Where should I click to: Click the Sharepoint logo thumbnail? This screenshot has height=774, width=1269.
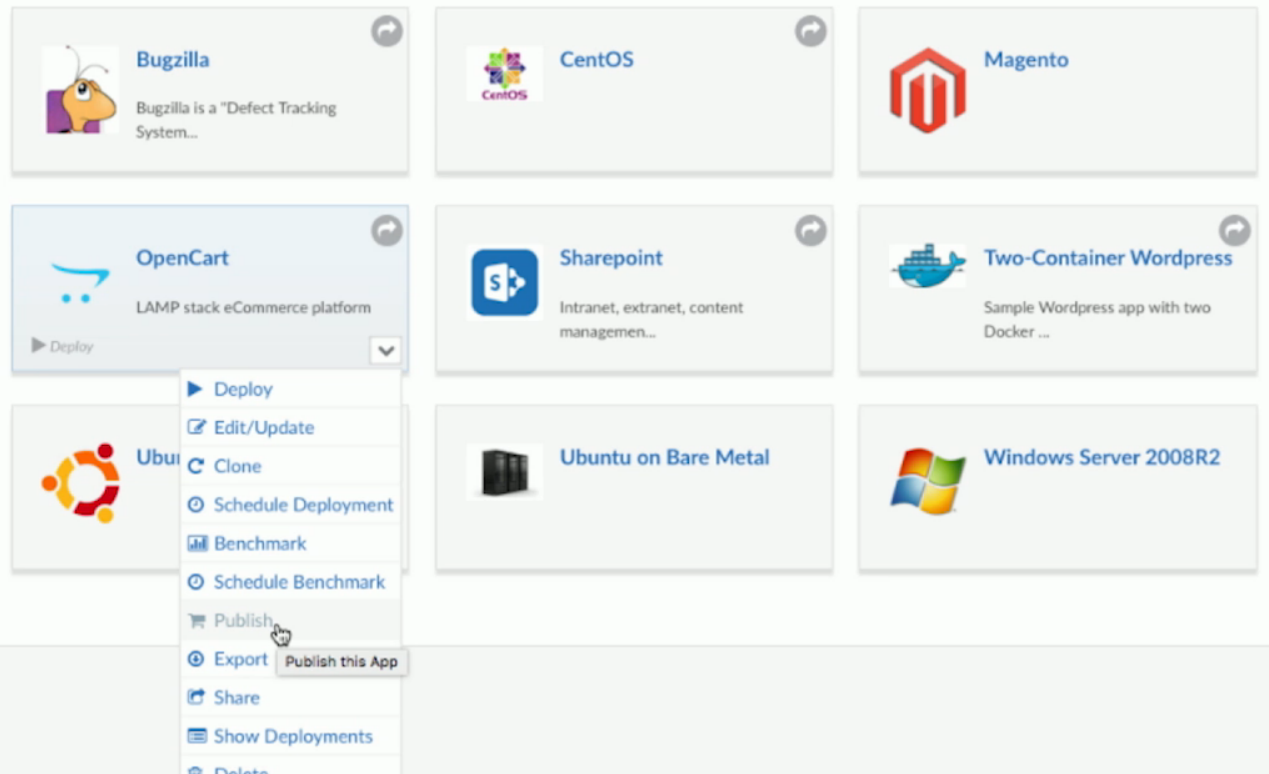pos(504,283)
